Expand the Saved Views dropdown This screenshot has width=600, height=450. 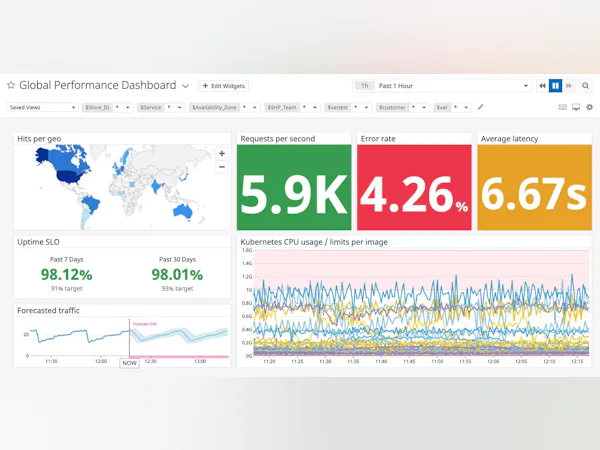42,108
